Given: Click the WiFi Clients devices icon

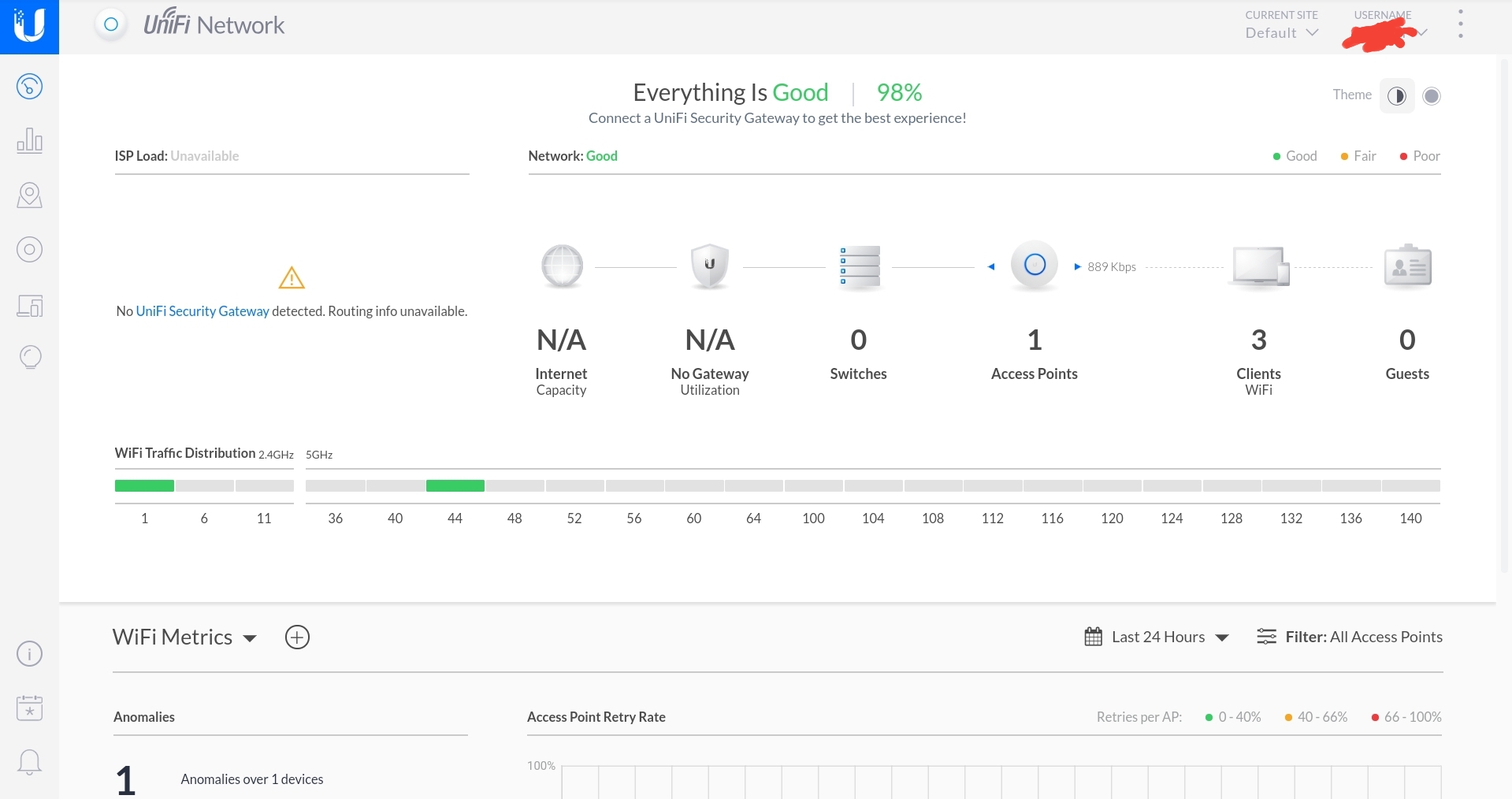Looking at the screenshot, I should point(1260,266).
